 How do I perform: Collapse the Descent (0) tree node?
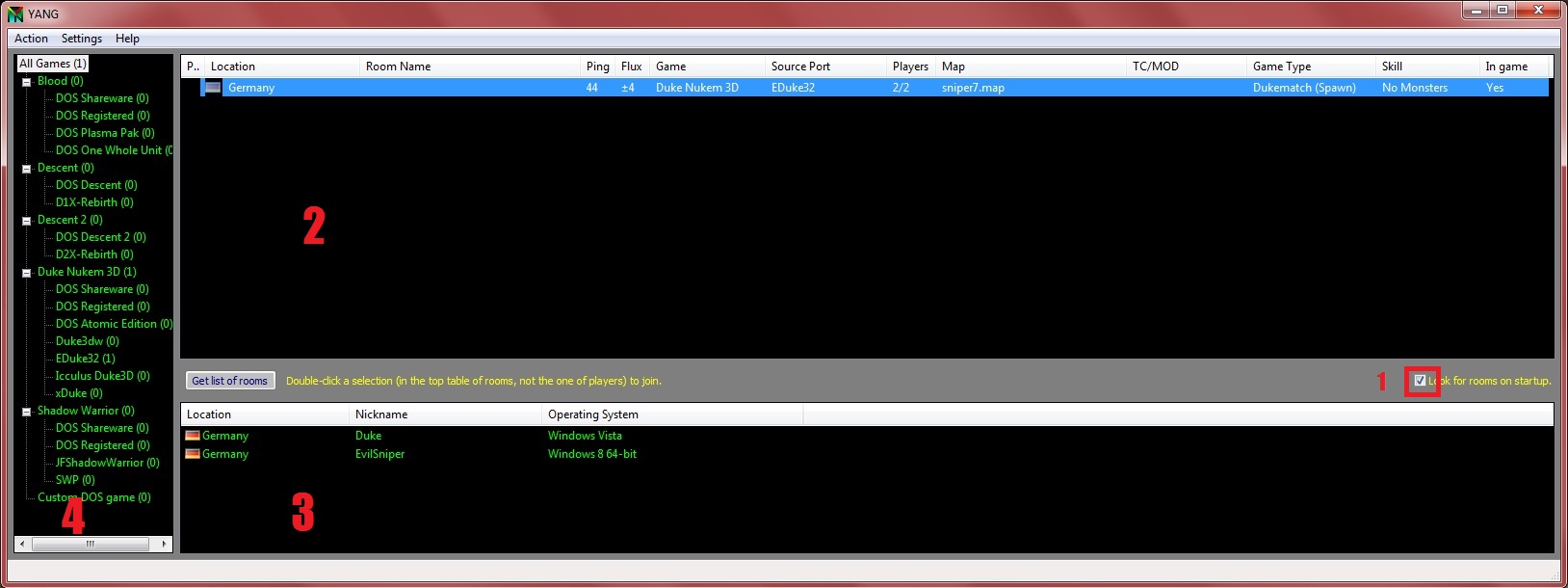pos(27,169)
